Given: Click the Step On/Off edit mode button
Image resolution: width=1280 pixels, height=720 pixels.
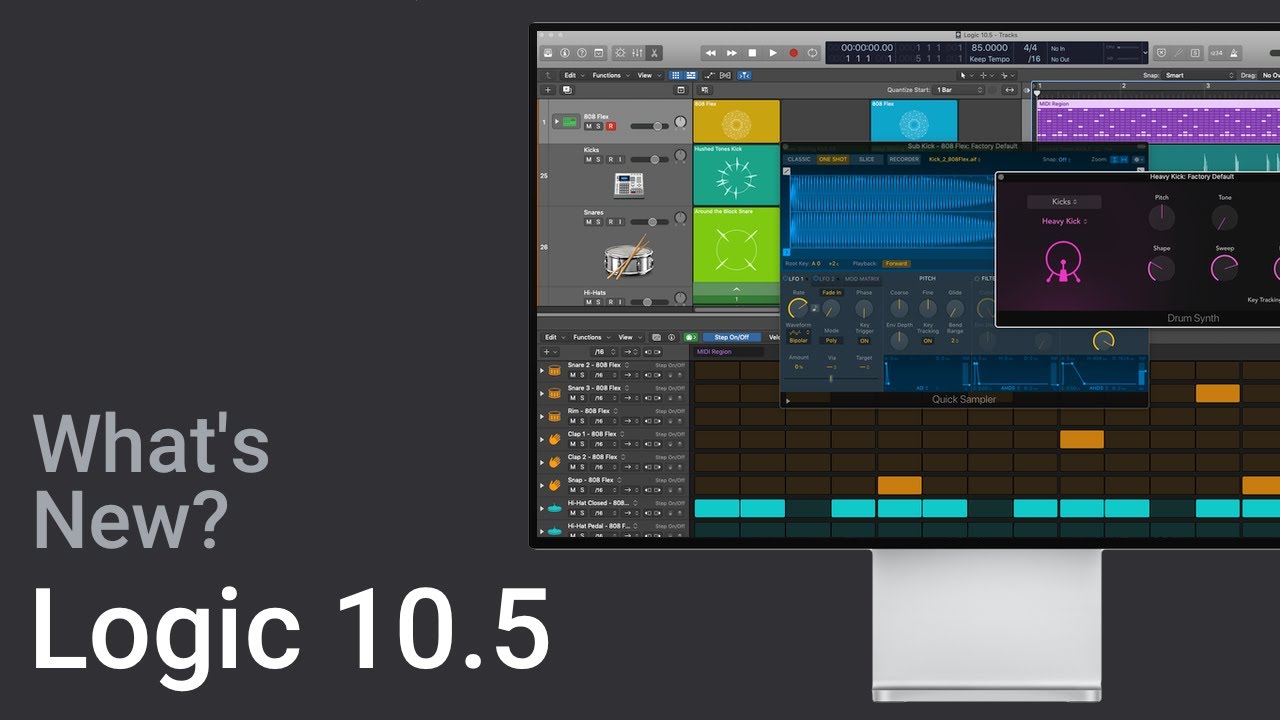Looking at the screenshot, I should (731, 337).
